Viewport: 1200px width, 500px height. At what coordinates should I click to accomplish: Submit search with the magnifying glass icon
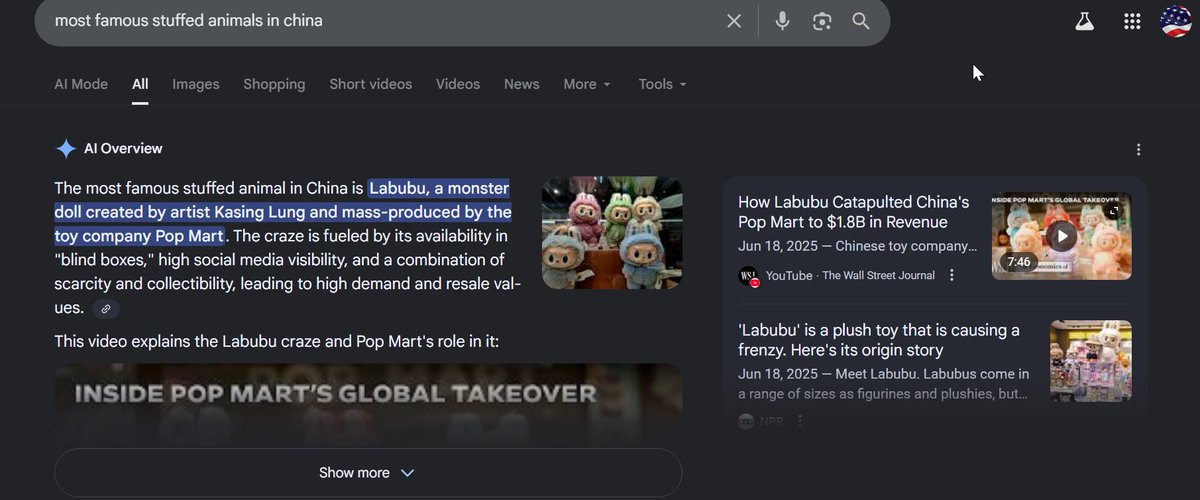(861, 21)
